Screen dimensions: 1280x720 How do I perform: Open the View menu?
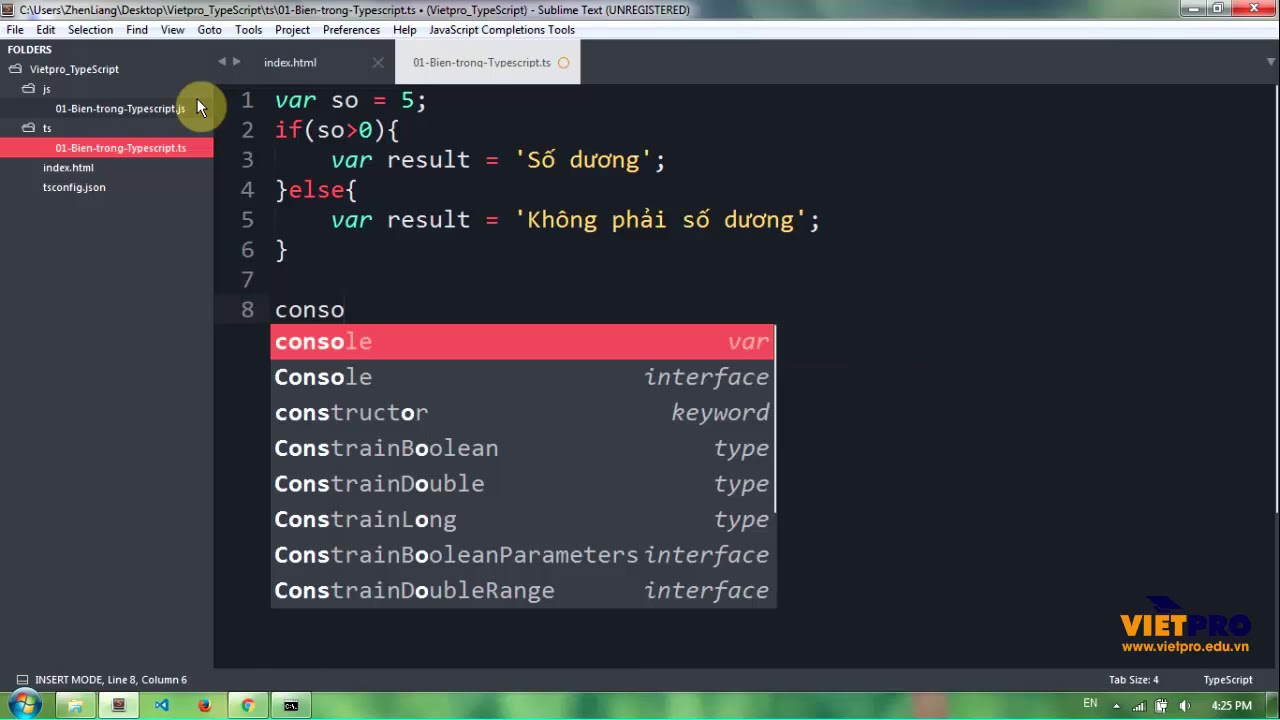coord(172,30)
